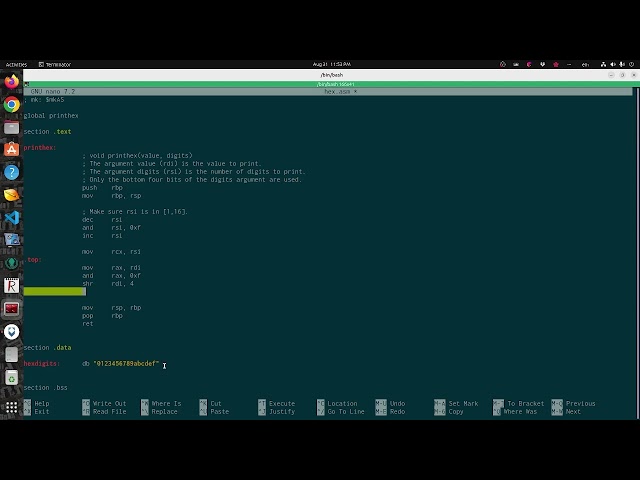640x480 pixels.
Task: Click the pink circular tray icon
Action: coord(529,64)
